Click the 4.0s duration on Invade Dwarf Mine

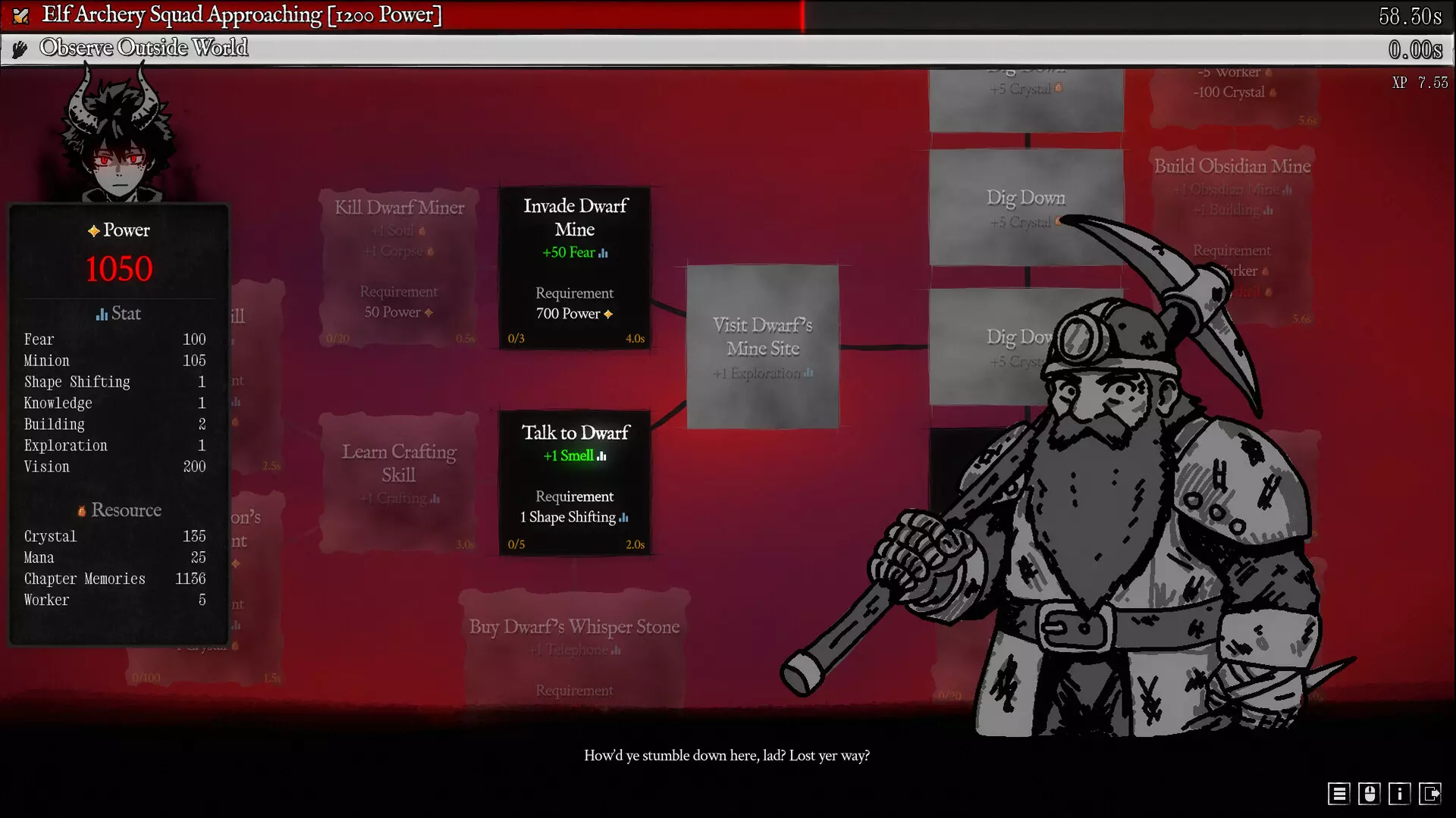pos(635,339)
